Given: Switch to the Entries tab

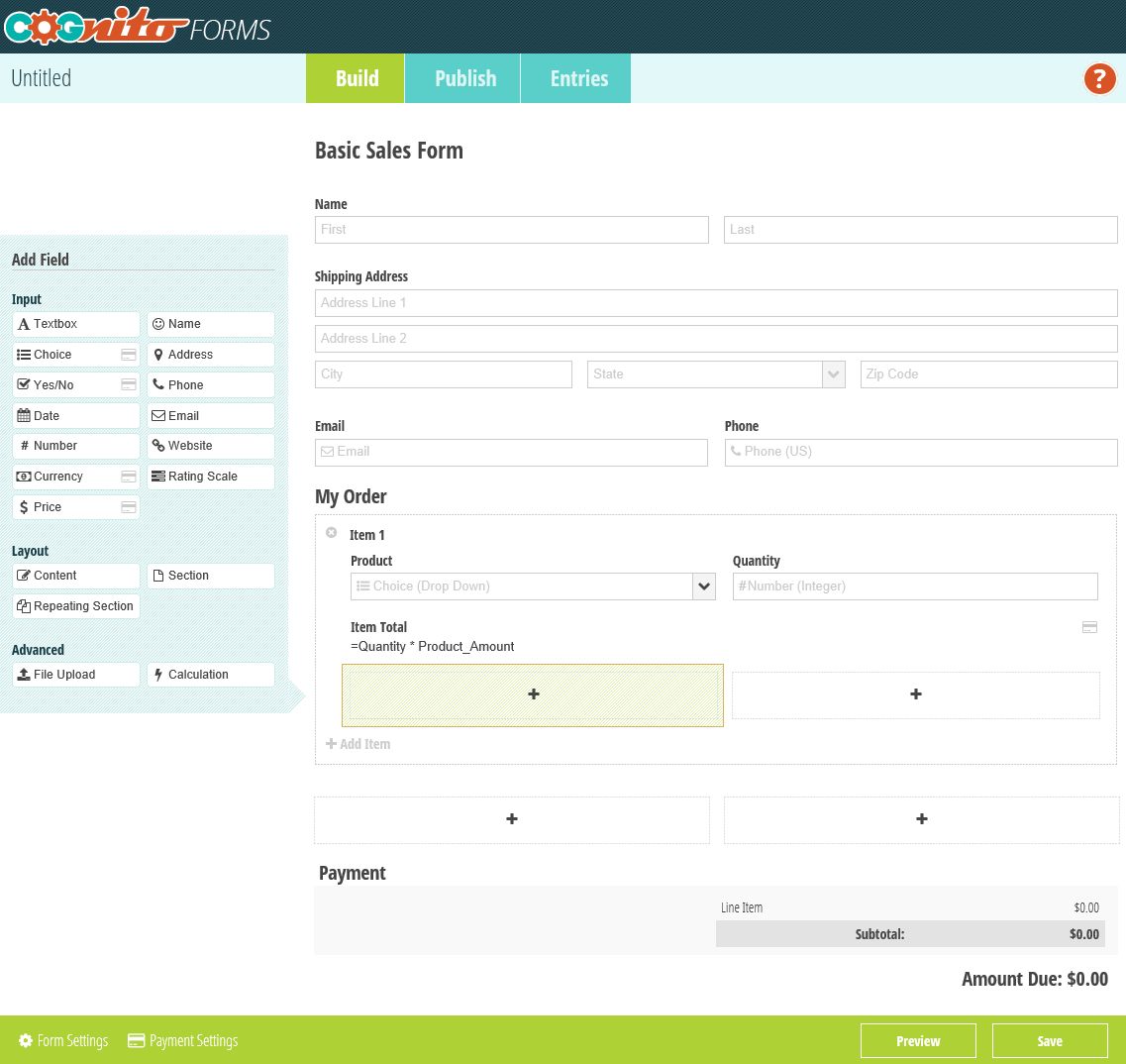Looking at the screenshot, I should pyautogui.click(x=579, y=78).
